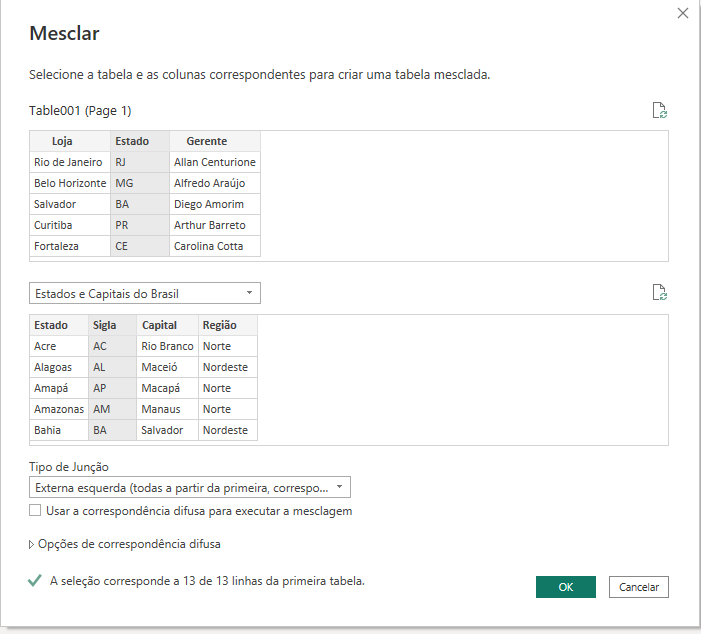Click the green checkmark status icon
Image resolution: width=701 pixels, height=634 pixels.
coord(36,580)
